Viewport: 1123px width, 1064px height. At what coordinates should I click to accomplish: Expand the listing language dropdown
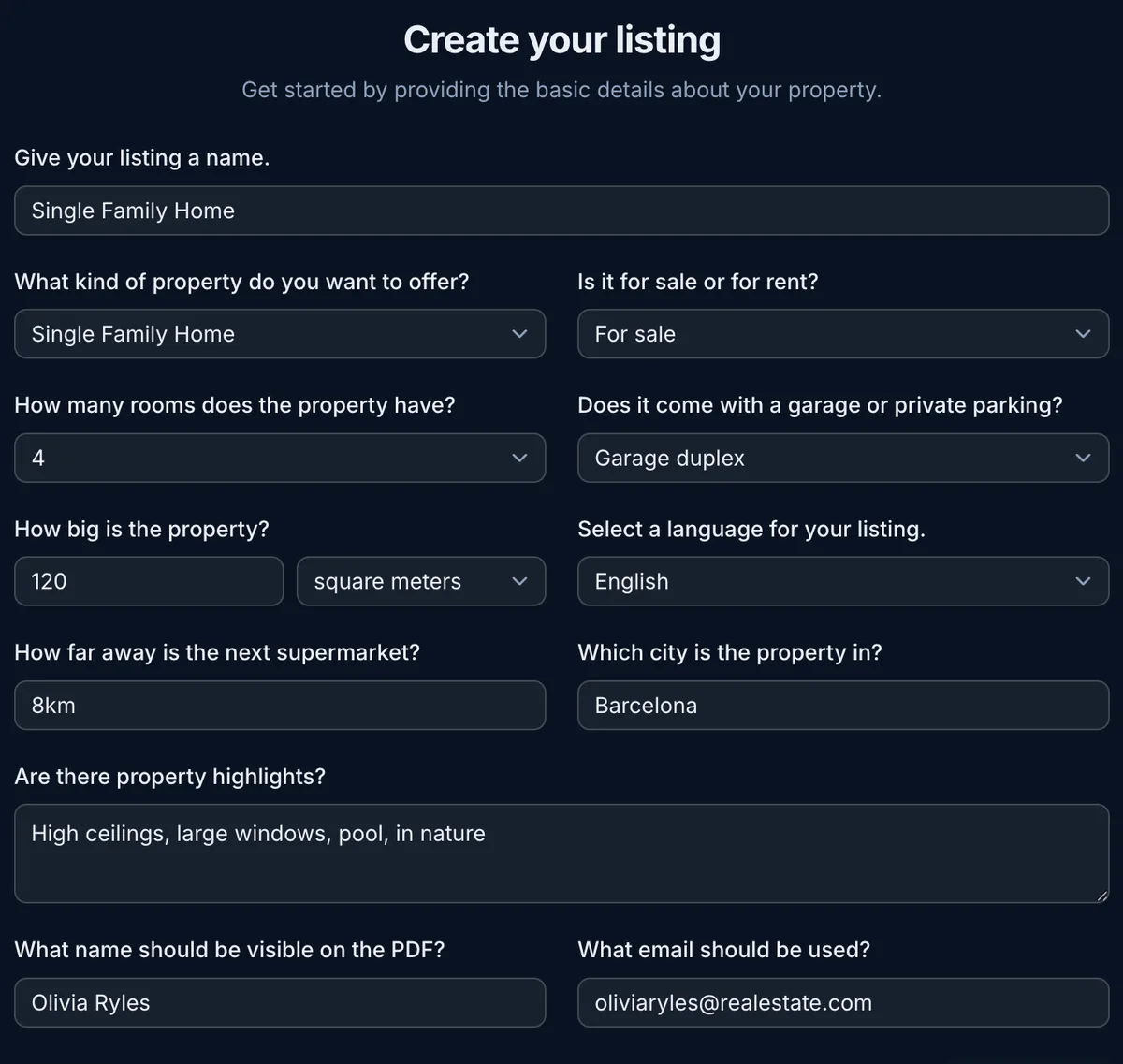[843, 581]
